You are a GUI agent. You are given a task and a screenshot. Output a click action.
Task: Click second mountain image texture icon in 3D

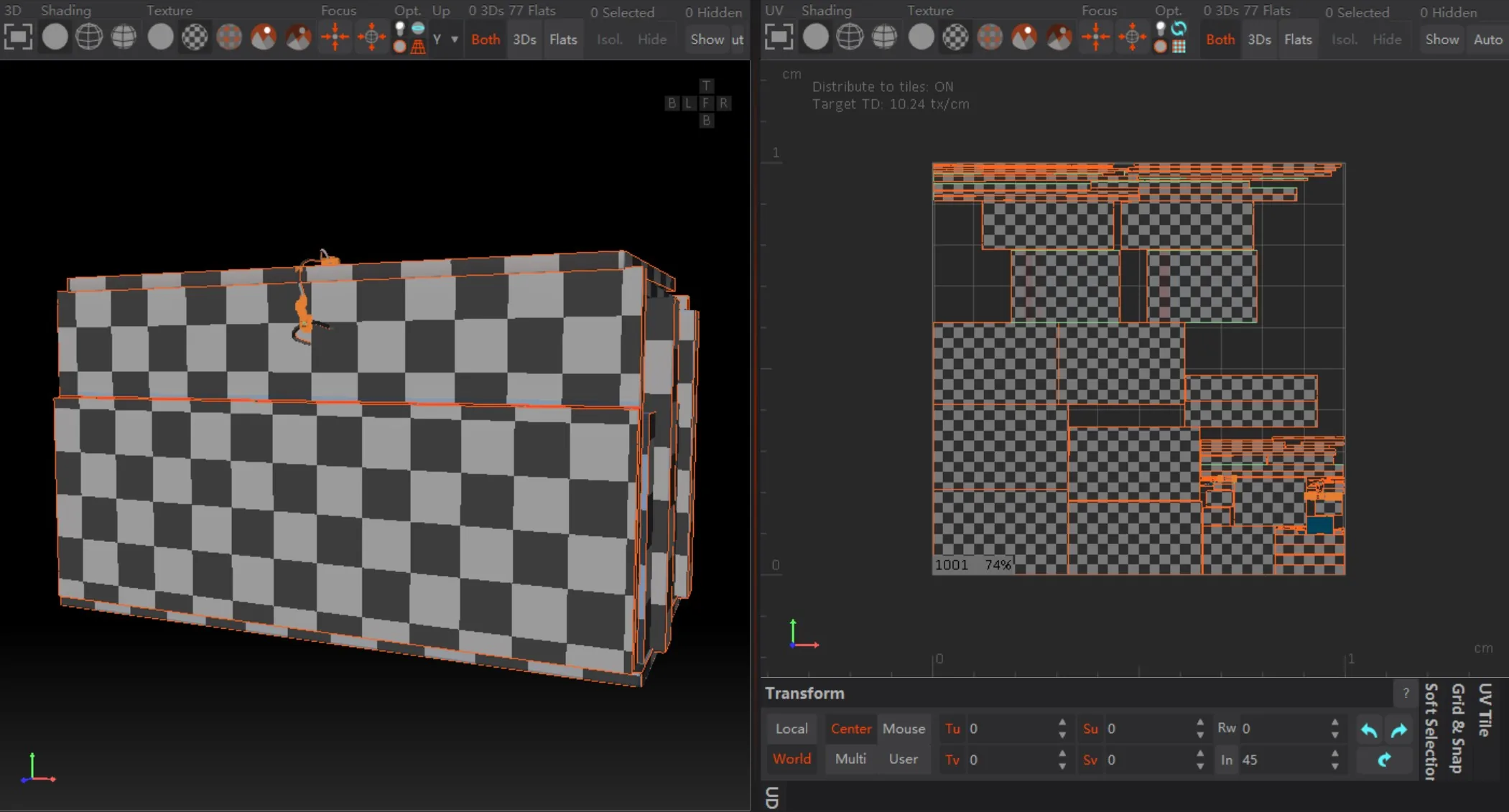click(298, 37)
